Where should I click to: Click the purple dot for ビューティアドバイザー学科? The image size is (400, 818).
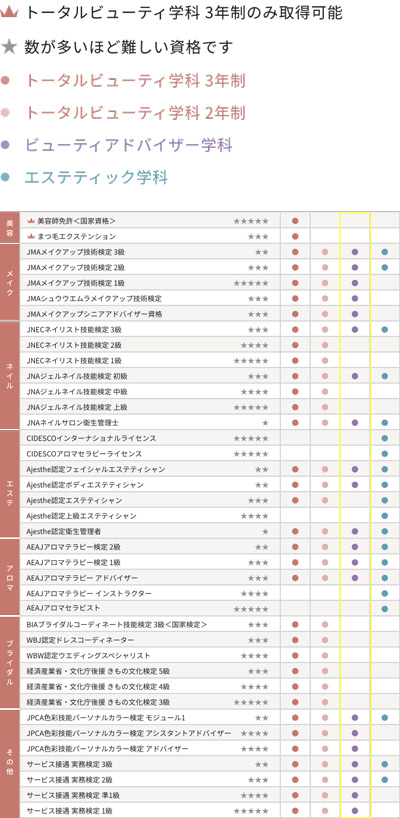(5, 145)
